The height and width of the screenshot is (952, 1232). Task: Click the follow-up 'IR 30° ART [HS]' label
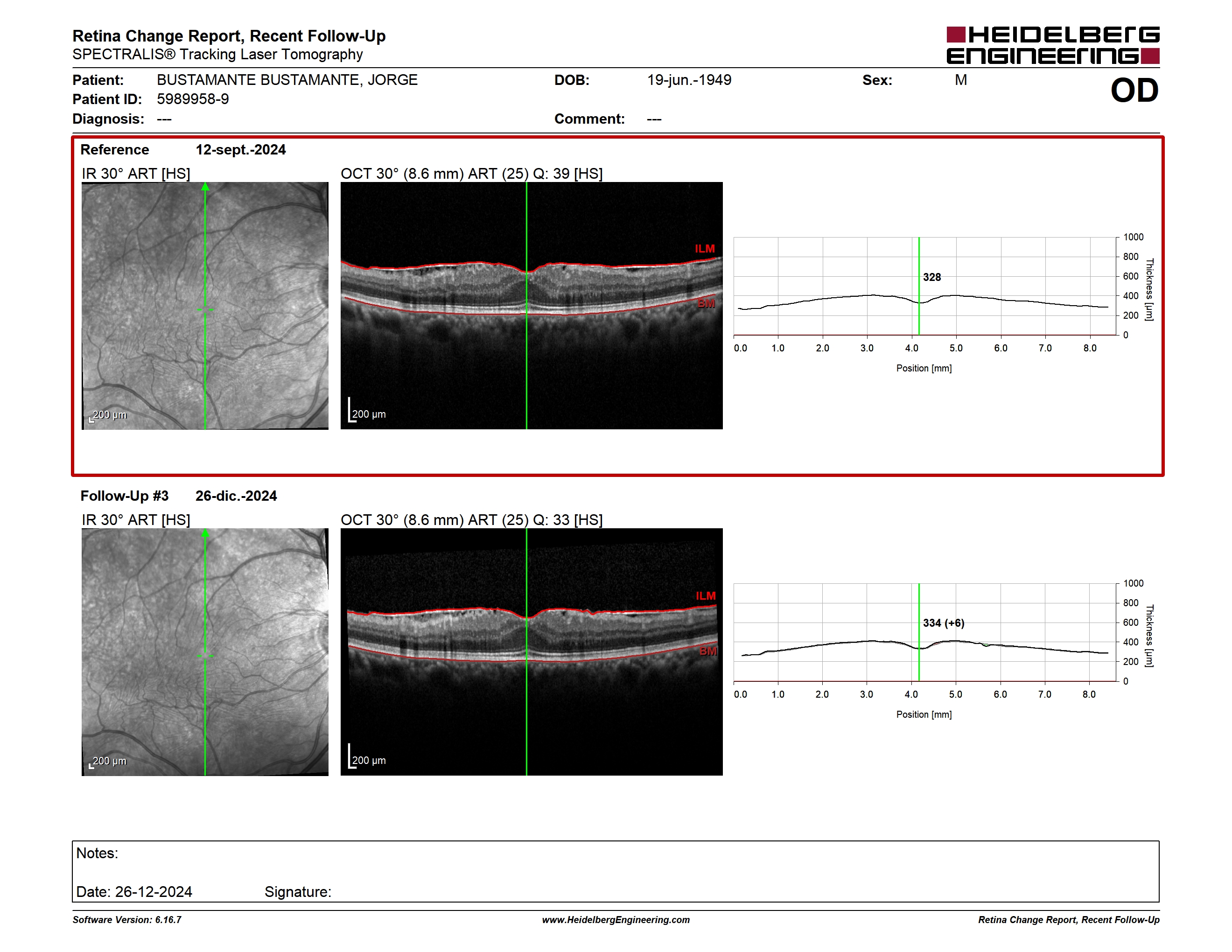click(136, 520)
